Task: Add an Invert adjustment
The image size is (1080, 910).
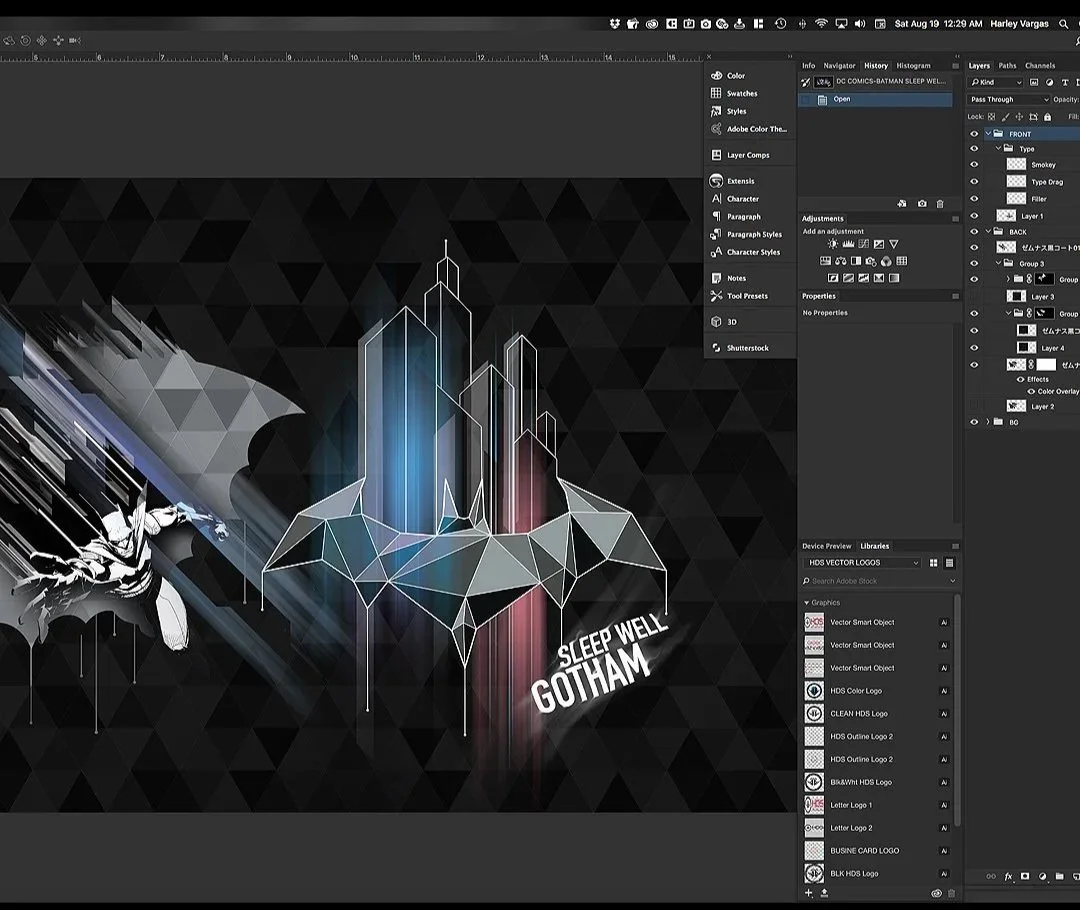Action: pyautogui.click(x=833, y=278)
